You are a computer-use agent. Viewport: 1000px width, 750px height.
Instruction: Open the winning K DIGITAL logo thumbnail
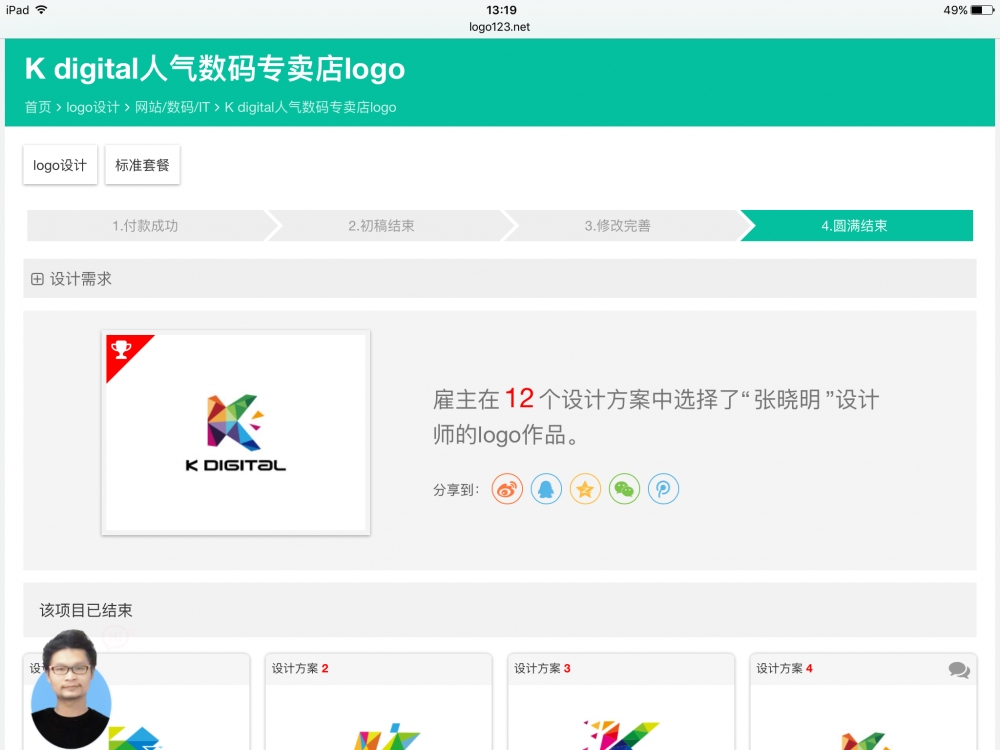(x=236, y=432)
